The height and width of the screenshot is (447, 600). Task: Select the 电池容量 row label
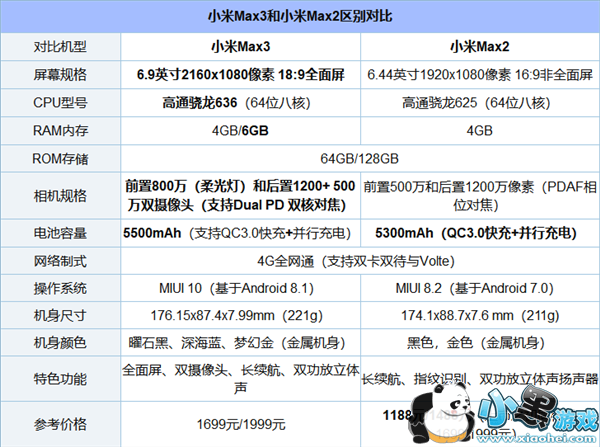pos(60,233)
